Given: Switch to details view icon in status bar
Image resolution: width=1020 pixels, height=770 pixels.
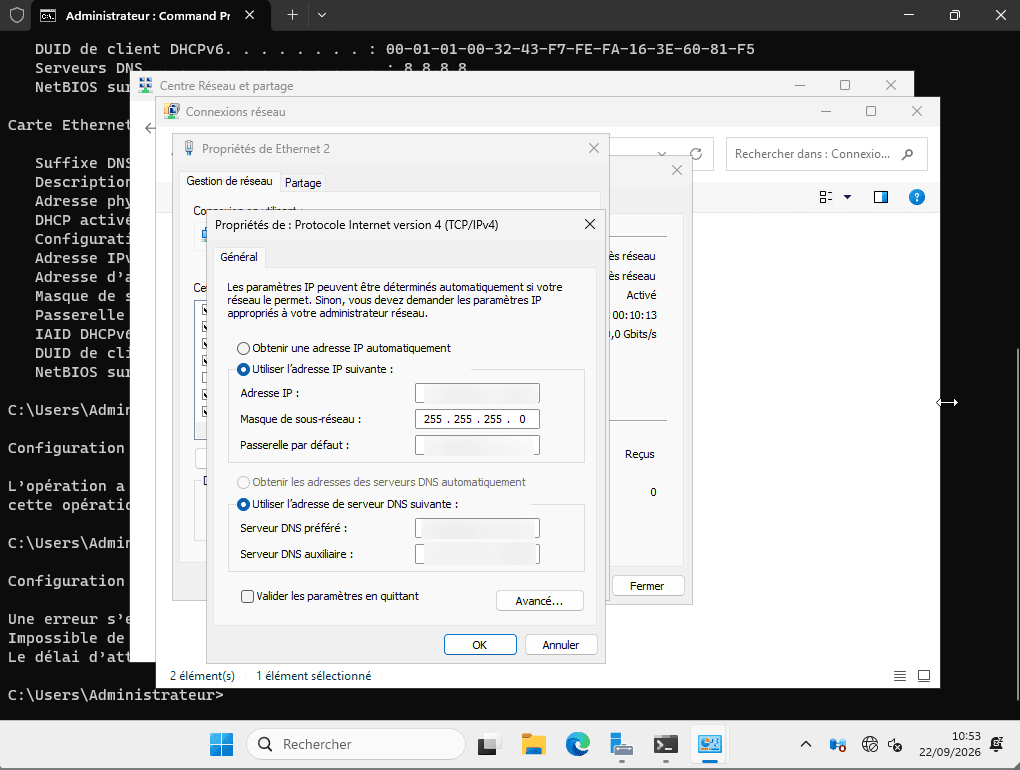Looking at the screenshot, I should pyautogui.click(x=900, y=676).
